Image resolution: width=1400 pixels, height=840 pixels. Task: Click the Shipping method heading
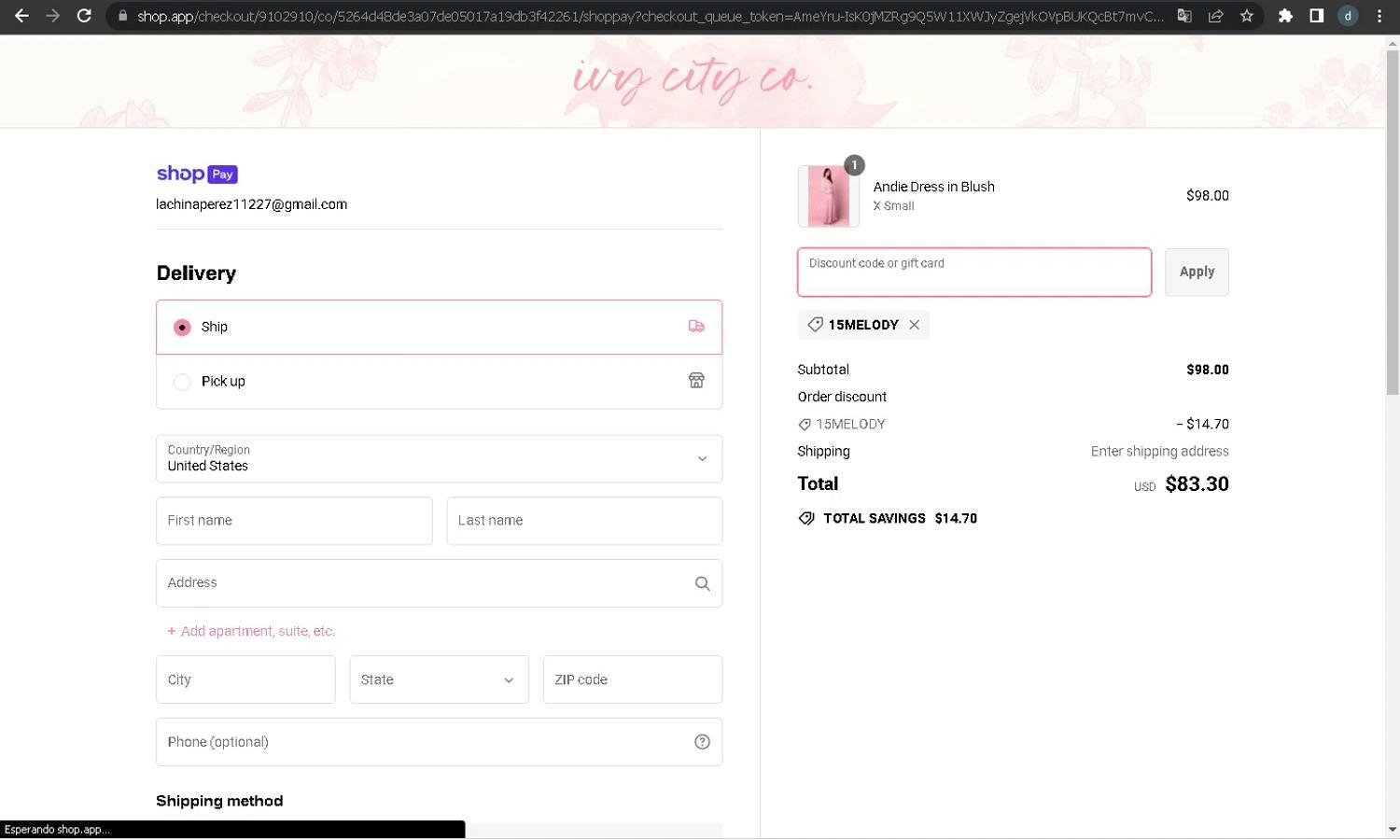pos(219,802)
